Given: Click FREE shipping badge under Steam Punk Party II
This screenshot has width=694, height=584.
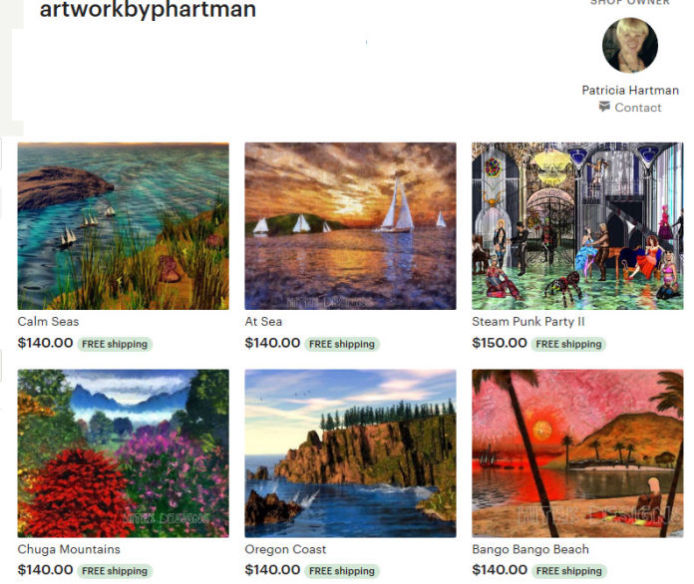Looking at the screenshot, I should (x=569, y=344).
